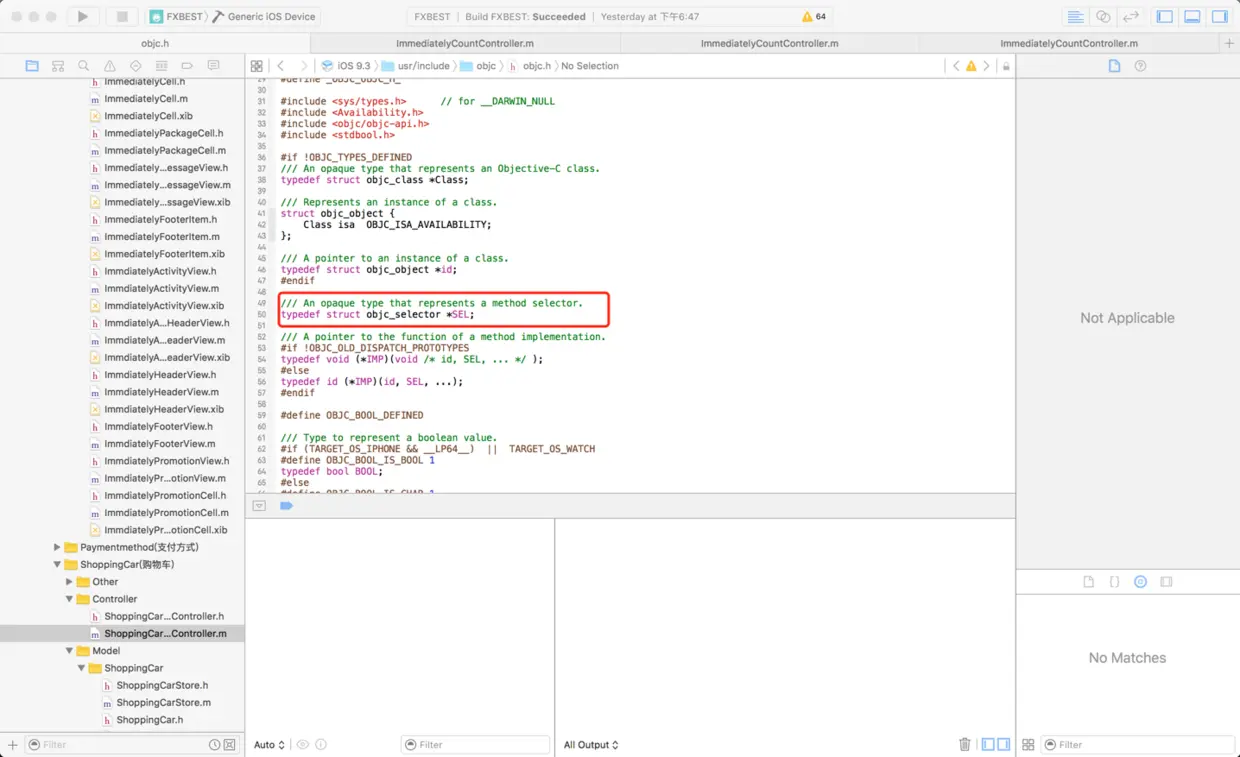Collapse the Controller folder

pyautogui.click(x=69, y=599)
